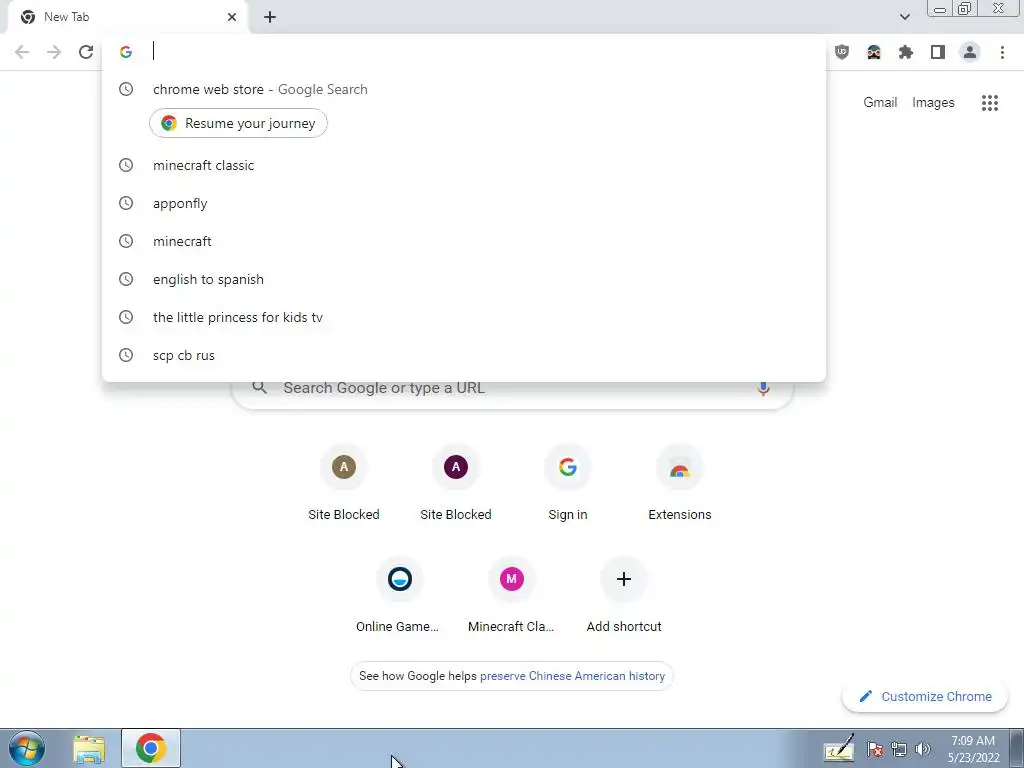1024x768 pixels.
Task: Expand the tab search dropdown arrow
Action: click(x=904, y=17)
